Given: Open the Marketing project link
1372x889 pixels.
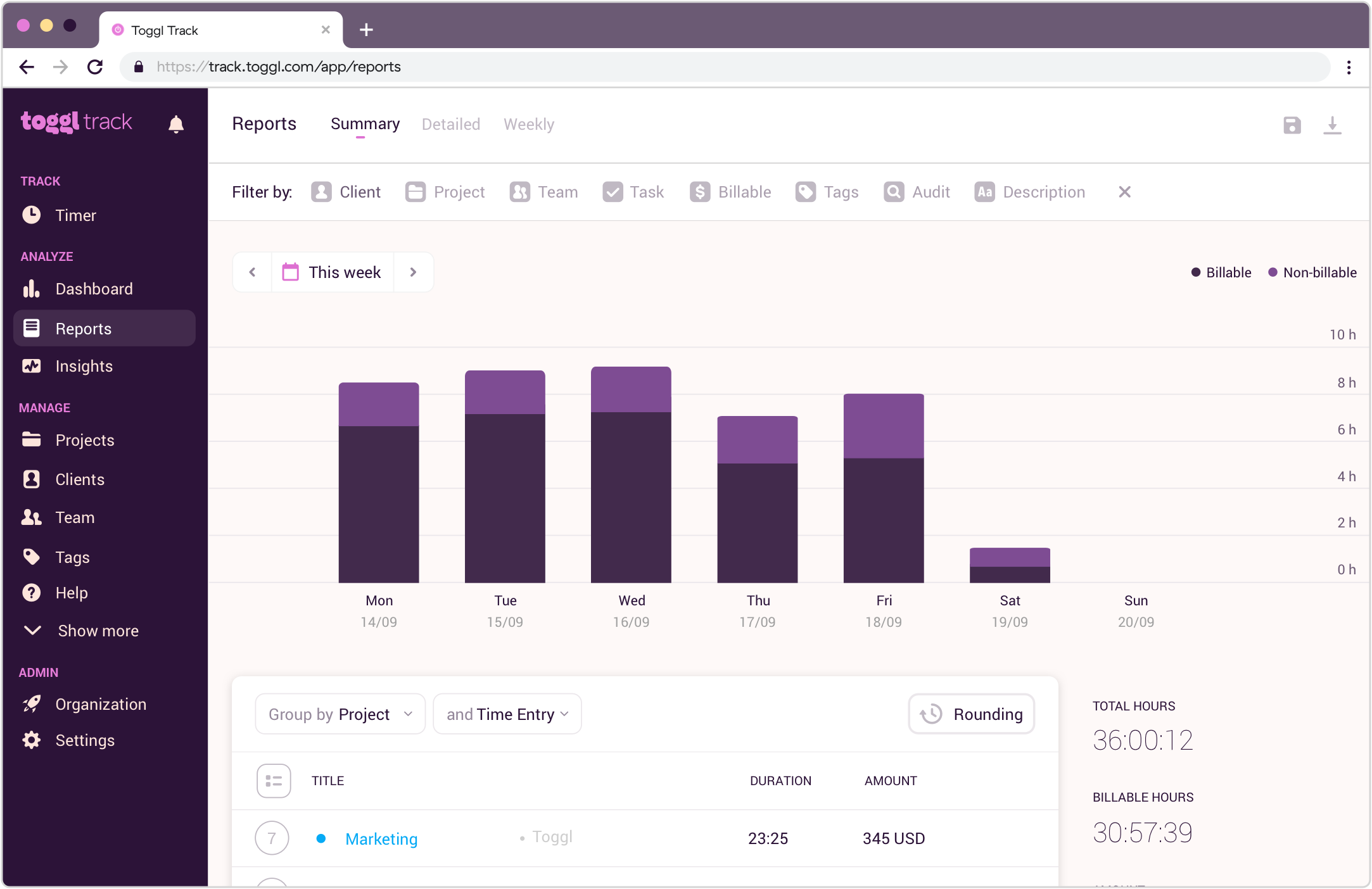Looking at the screenshot, I should [381, 838].
